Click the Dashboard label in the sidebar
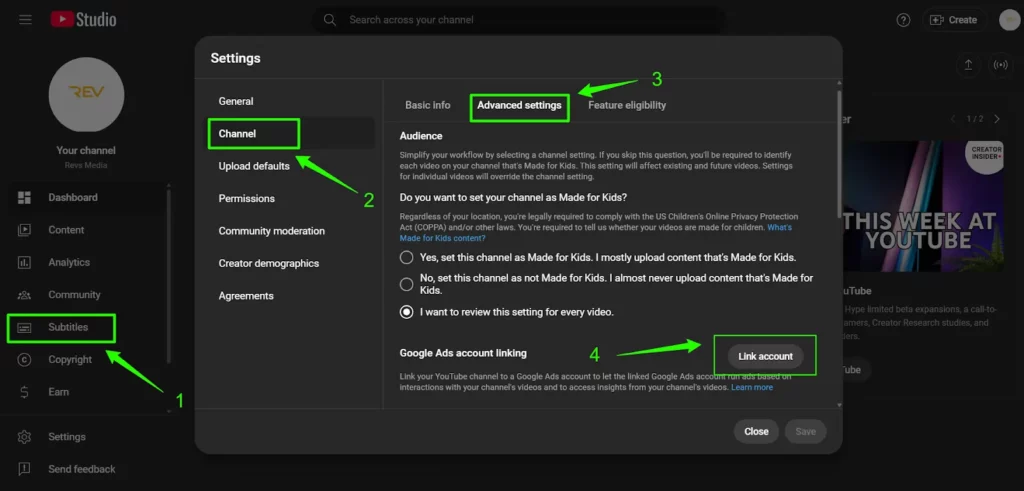Viewport: 1024px width, 491px height. [x=73, y=198]
